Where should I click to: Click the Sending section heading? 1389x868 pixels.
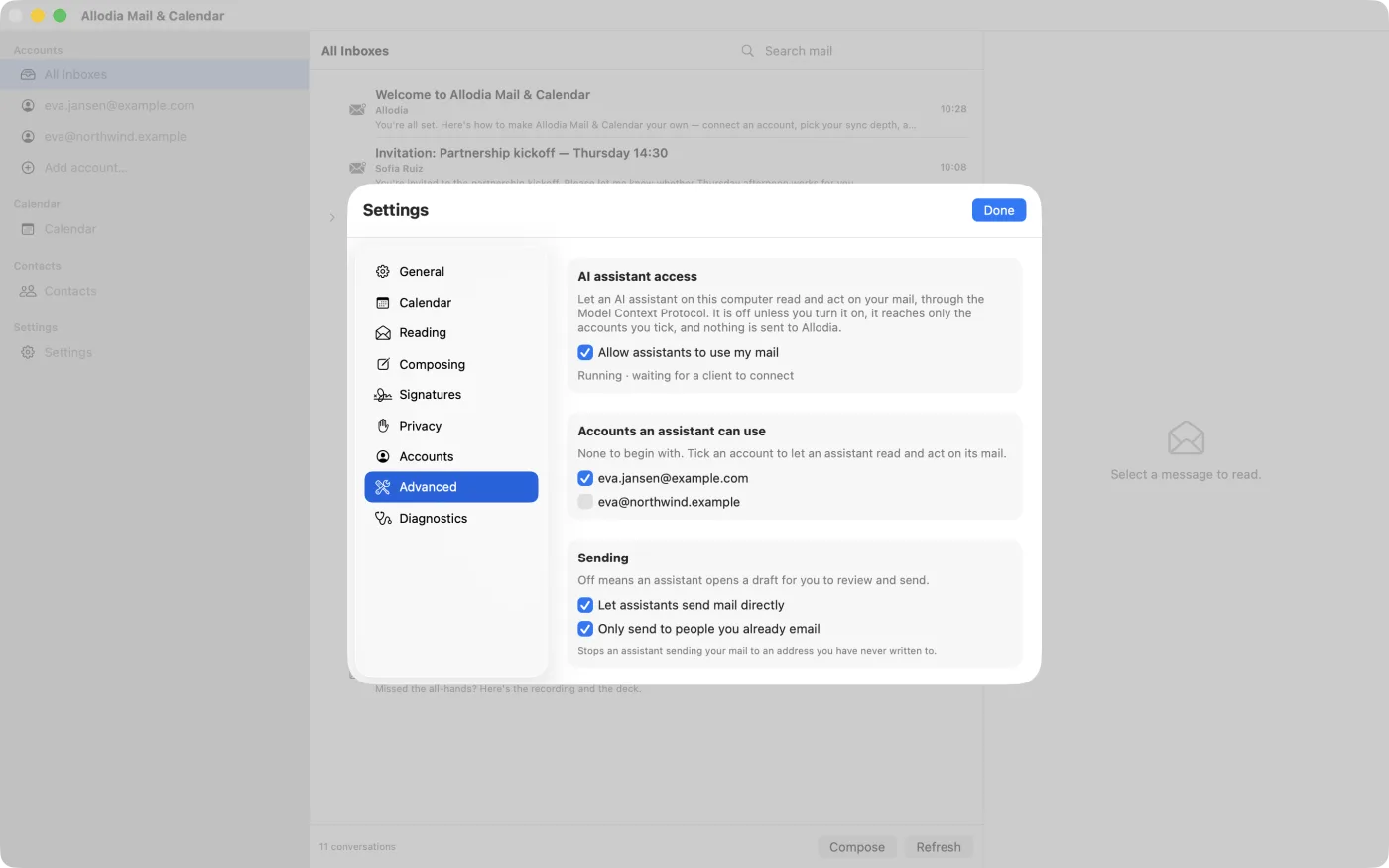(603, 558)
